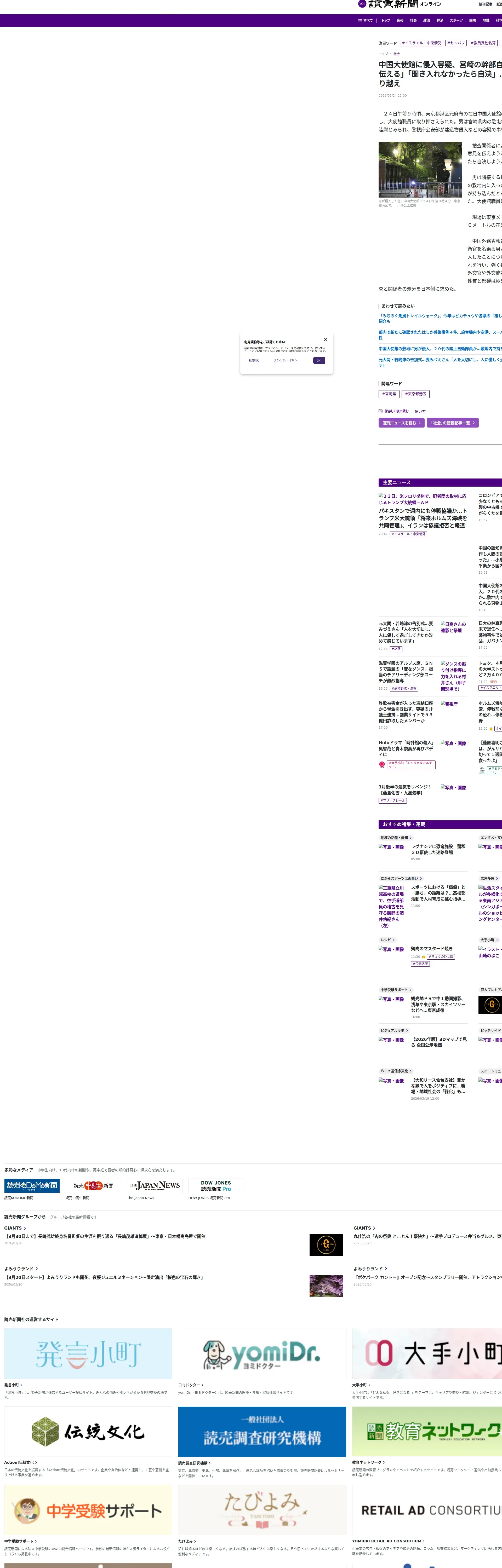Open the 滋賀学園のアルプス席 news headline
Image resolution: width=502 pixels, height=1568 pixels.
point(406,671)
